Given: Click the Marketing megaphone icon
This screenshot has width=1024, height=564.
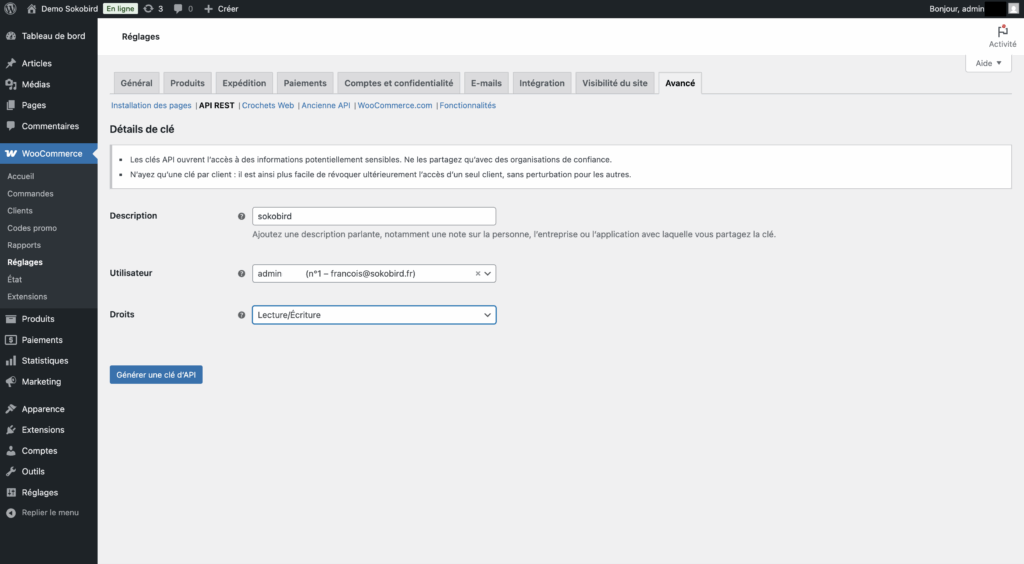Looking at the screenshot, I should (11, 381).
